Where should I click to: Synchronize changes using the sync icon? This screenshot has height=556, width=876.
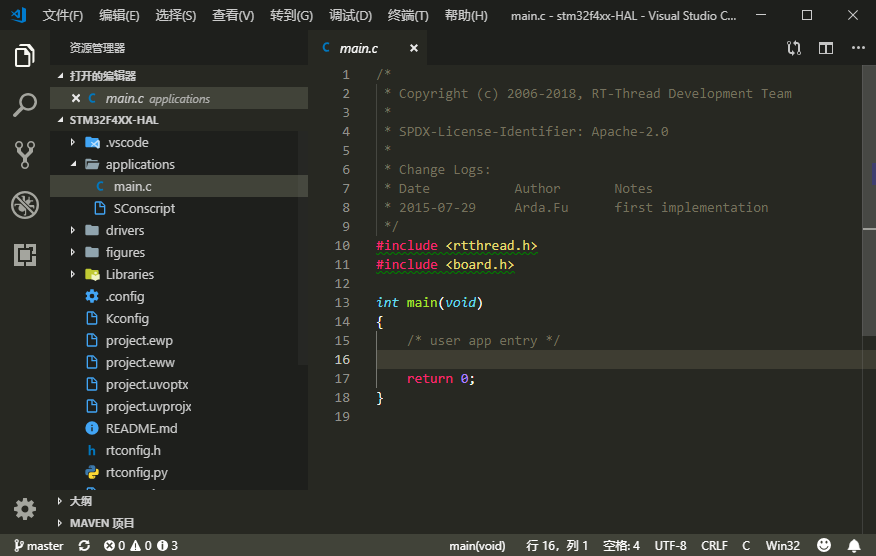(x=84, y=545)
